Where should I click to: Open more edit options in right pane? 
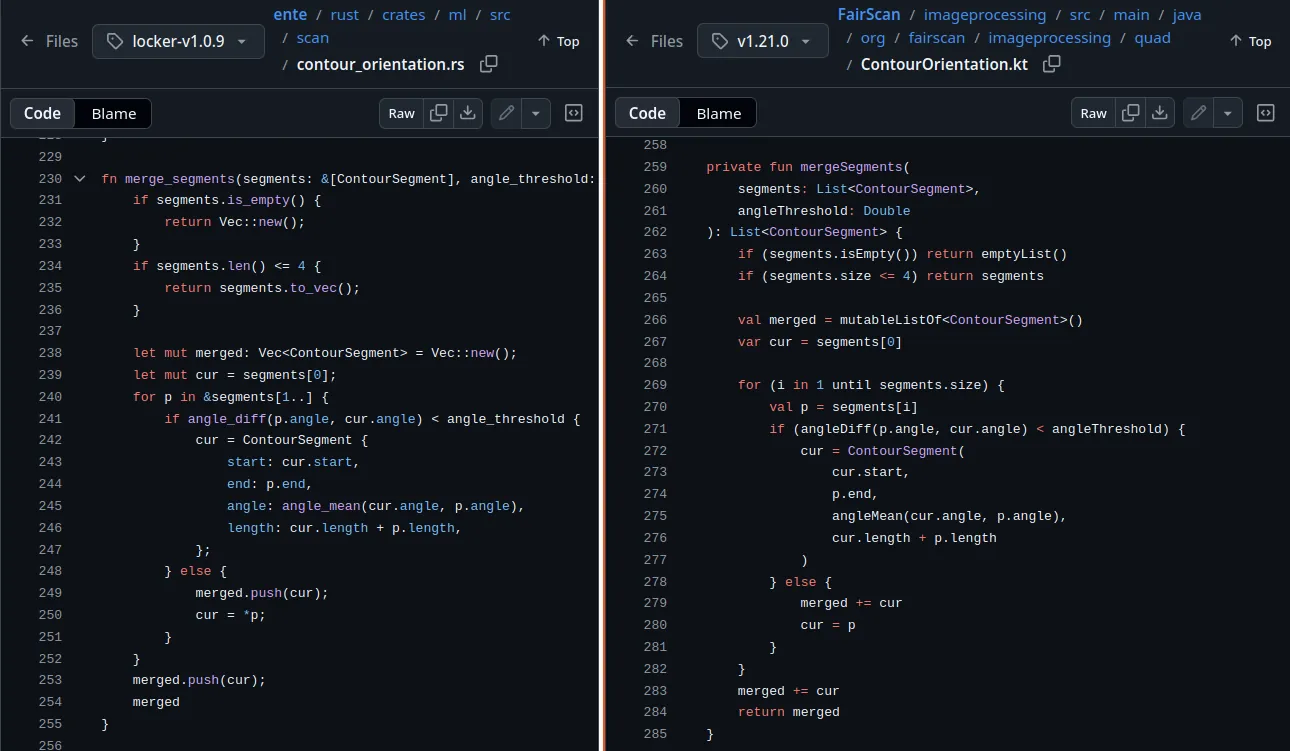tap(1228, 113)
